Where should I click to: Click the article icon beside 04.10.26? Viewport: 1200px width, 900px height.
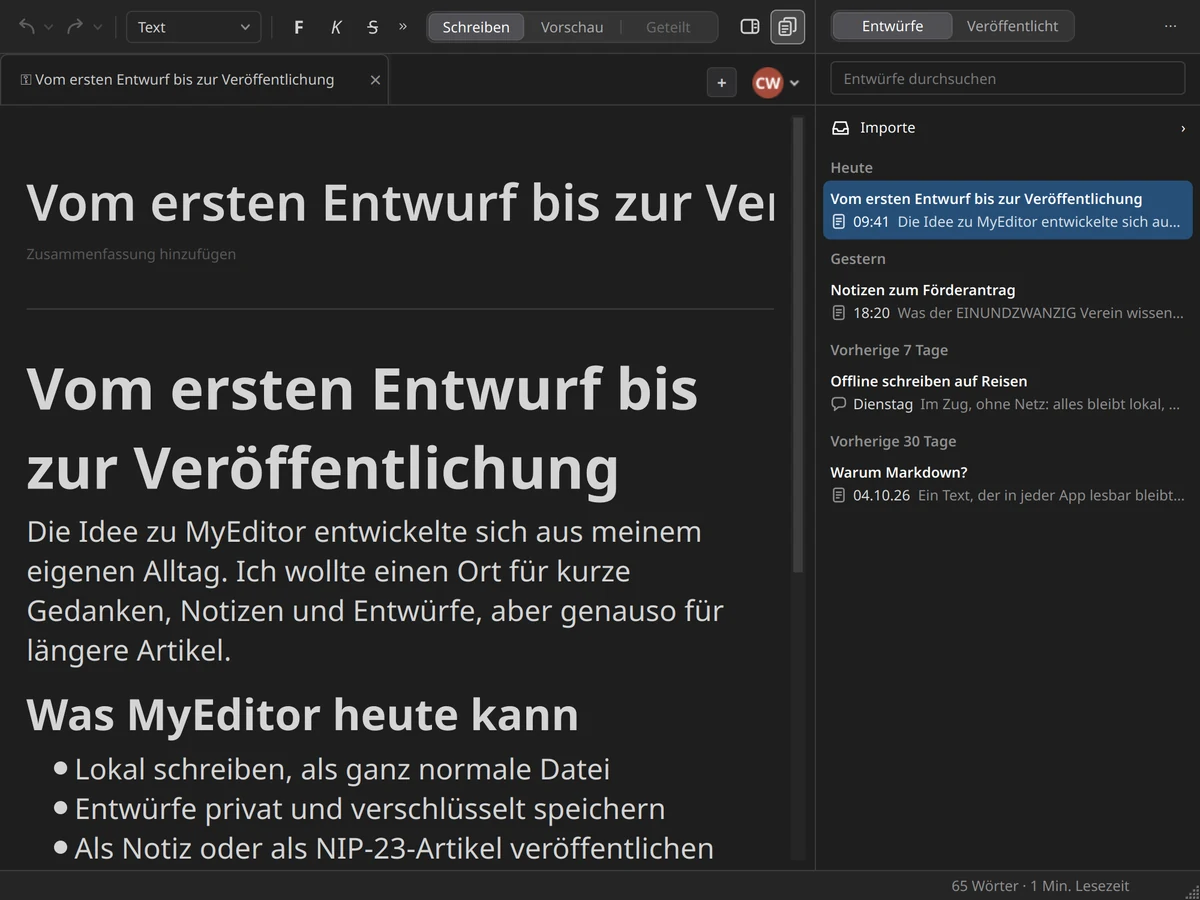839,495
